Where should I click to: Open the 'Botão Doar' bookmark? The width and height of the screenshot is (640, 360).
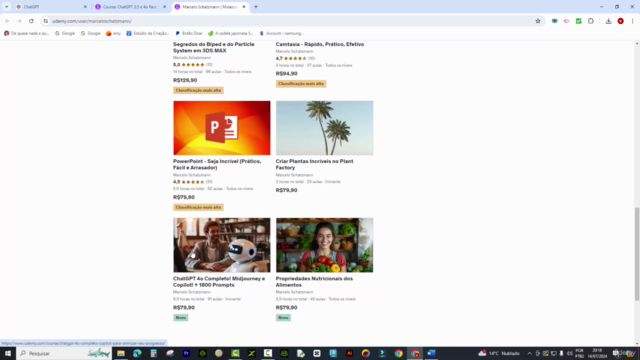pos(189,33)
